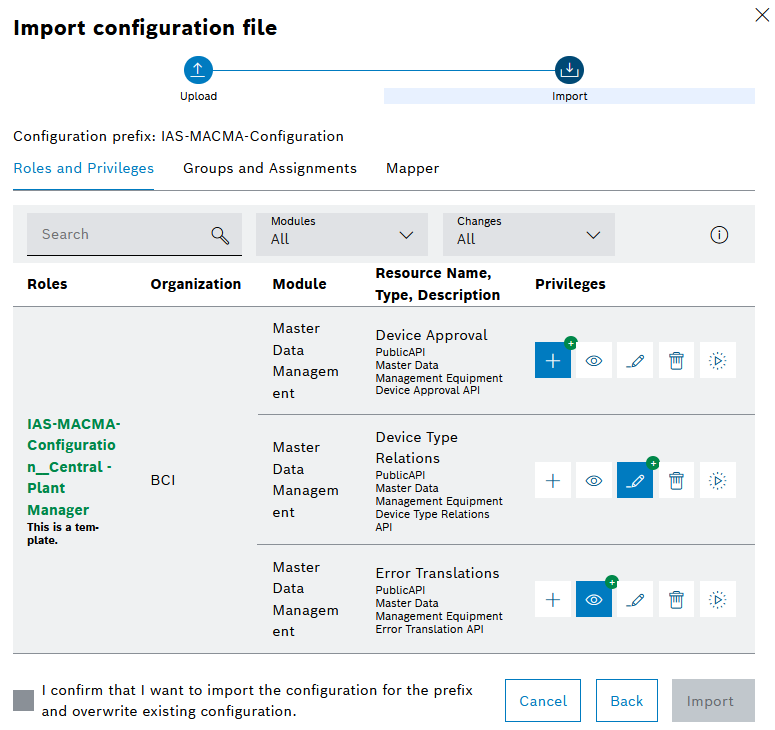Switch to Groups and Assignments tab
Viewport: 775px width, 730px height.
click(270, 168)
